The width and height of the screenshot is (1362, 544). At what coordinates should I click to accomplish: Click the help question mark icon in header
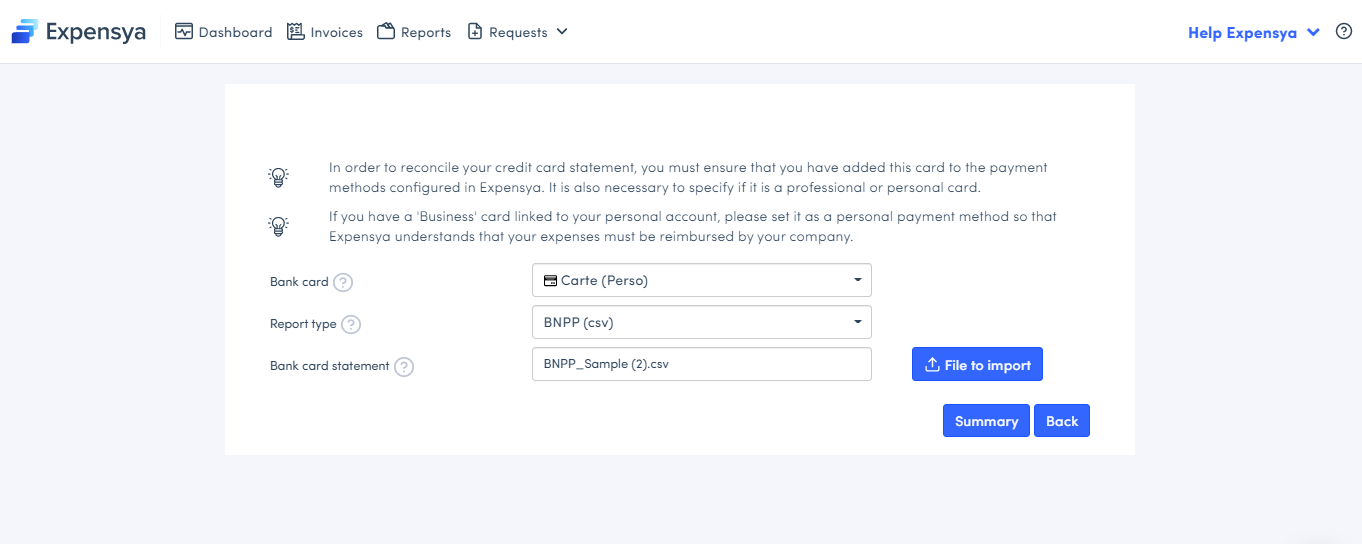coord(1343,32)
